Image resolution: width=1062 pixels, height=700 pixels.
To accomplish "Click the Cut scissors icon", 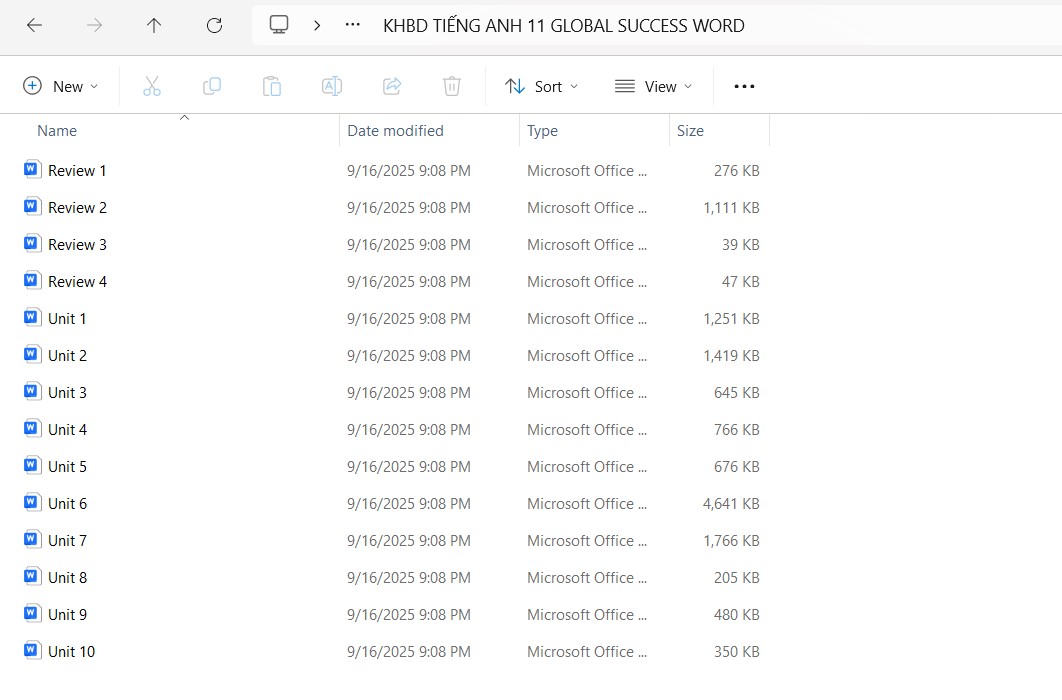I will 152,87.
